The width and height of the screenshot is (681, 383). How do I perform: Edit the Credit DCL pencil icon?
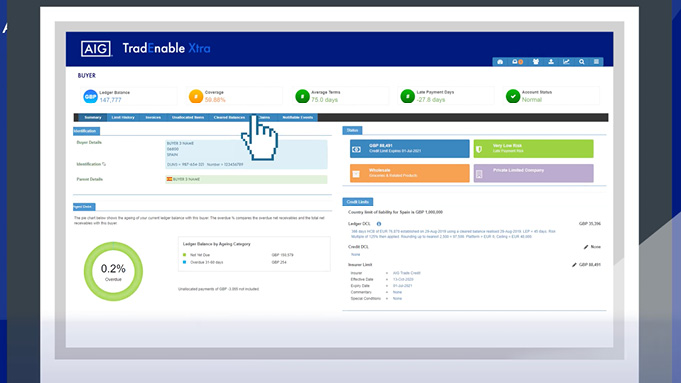tap(585, 247)
